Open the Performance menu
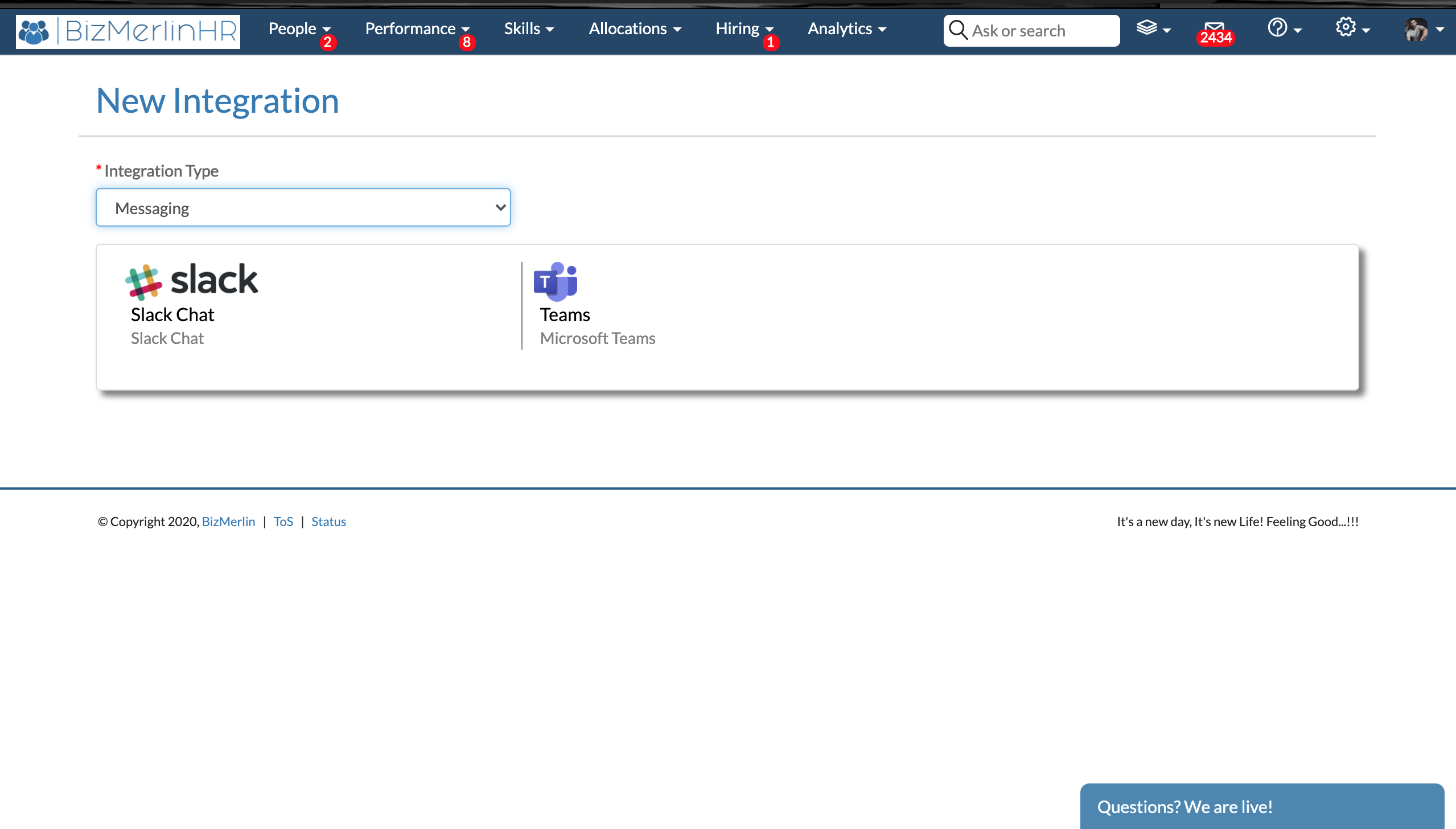This screenshot has height=829, width=1456. point(417,28)
